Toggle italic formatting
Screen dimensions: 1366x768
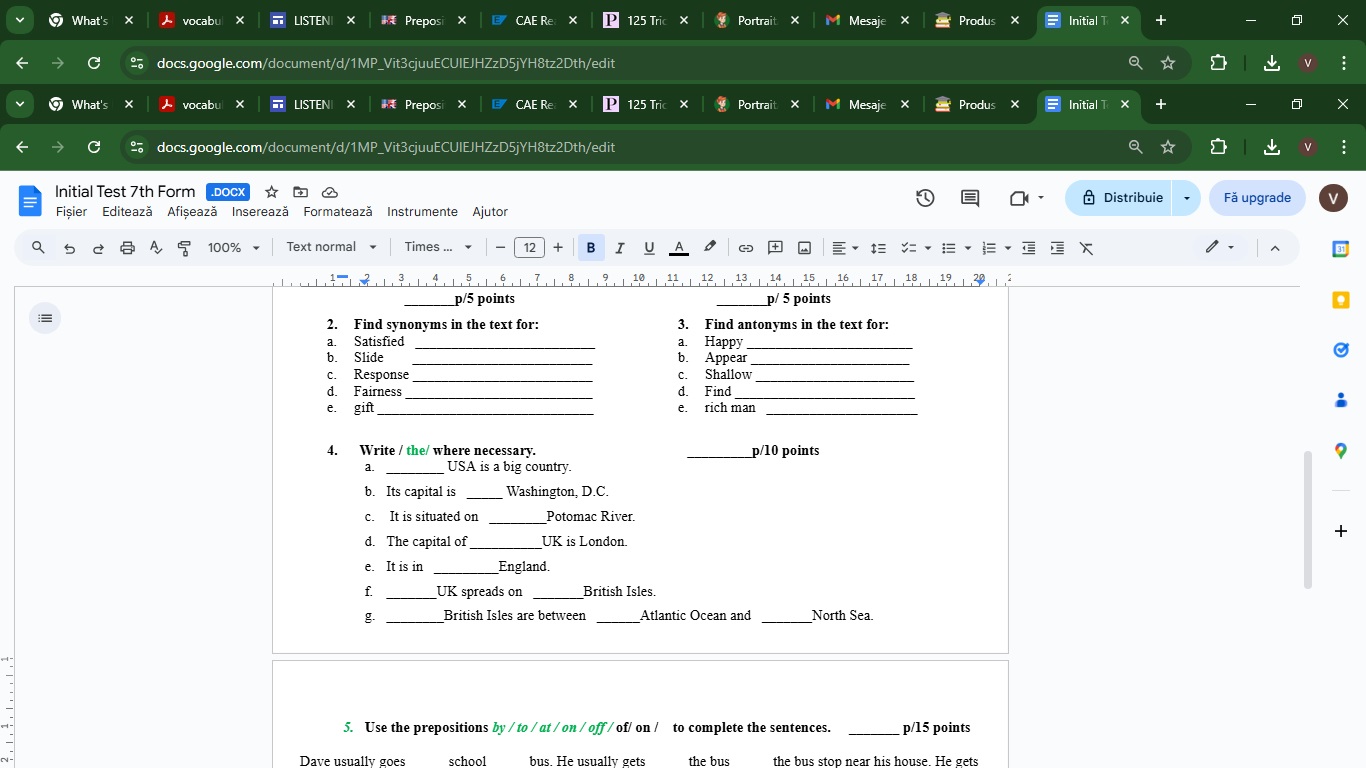point(620,248)
